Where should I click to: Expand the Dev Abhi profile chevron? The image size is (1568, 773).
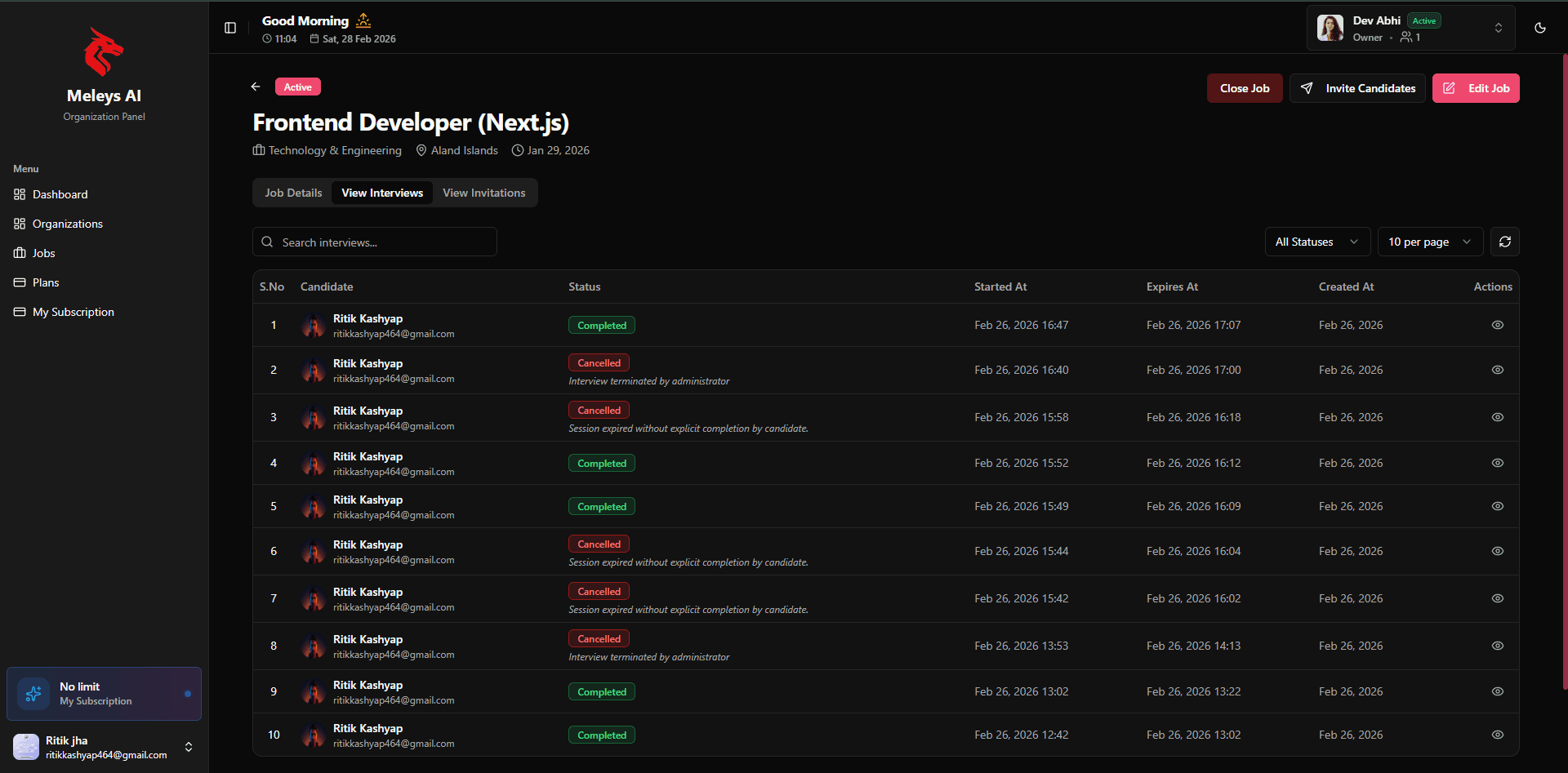(x=1499, y=27)
